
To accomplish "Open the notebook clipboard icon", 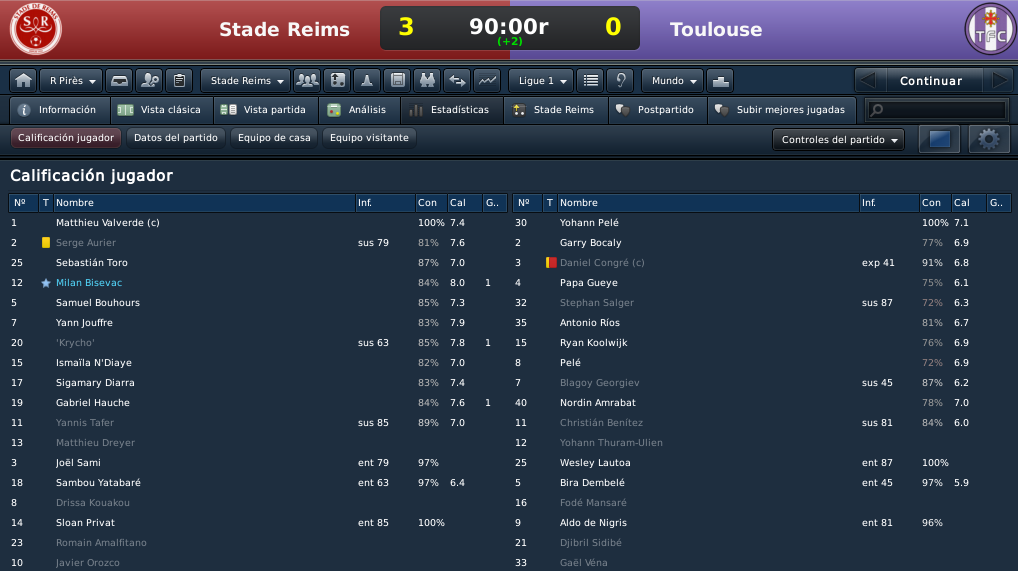I will pos(179,81).
